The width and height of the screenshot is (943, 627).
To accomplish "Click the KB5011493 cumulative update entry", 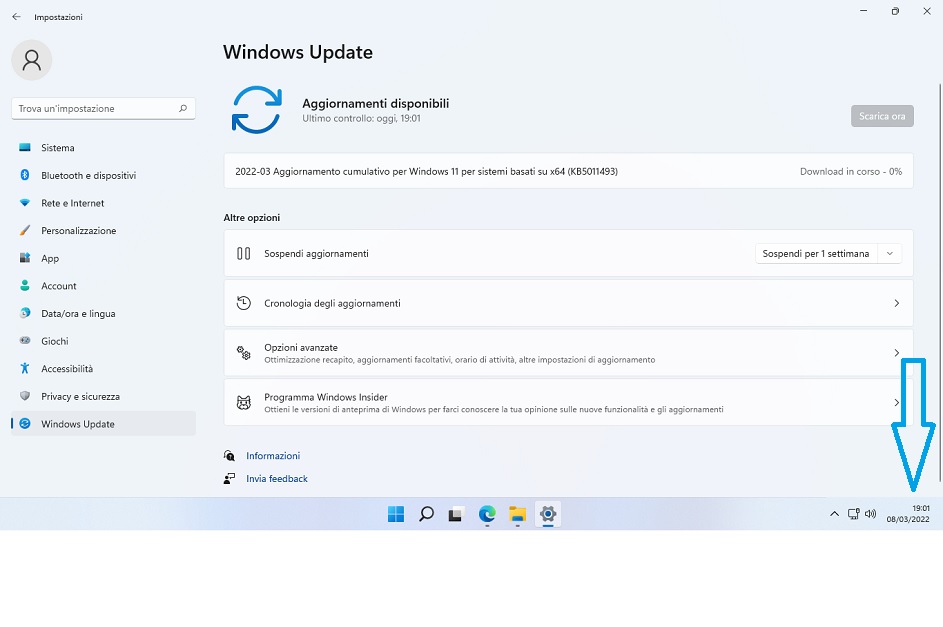I will [x=568, y=171].
